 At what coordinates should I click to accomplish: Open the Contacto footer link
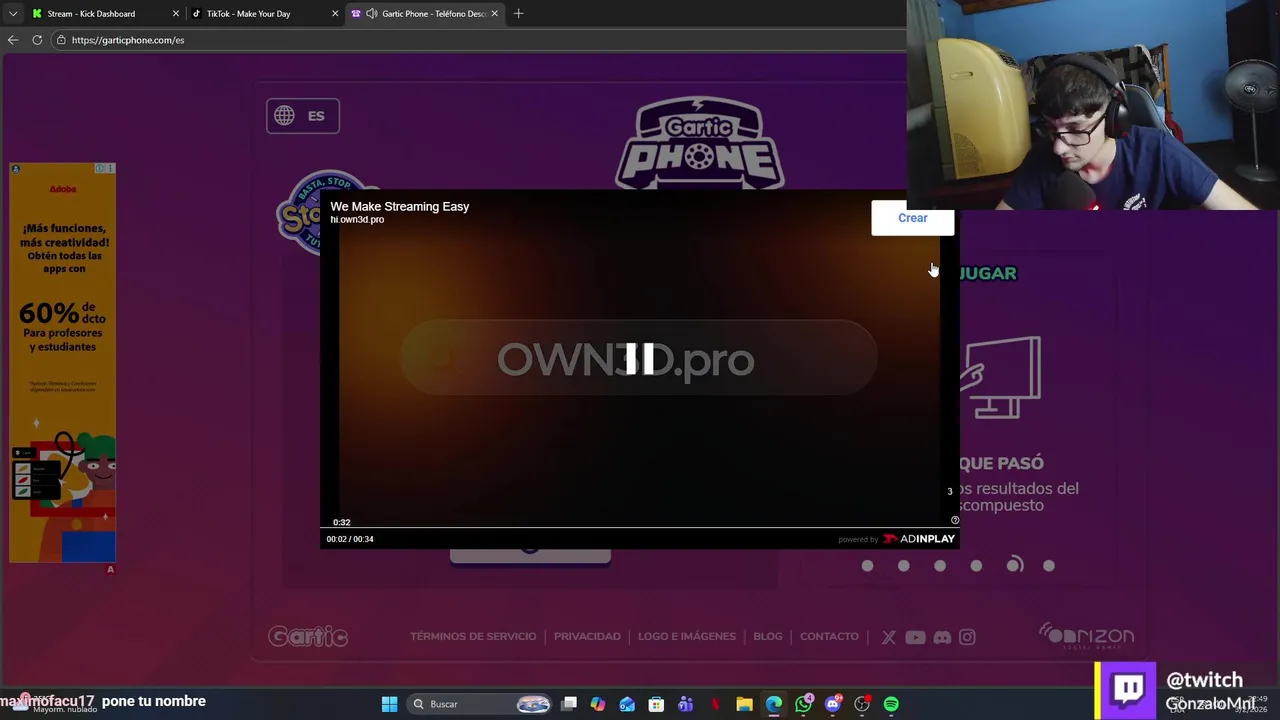coord(829,636)
